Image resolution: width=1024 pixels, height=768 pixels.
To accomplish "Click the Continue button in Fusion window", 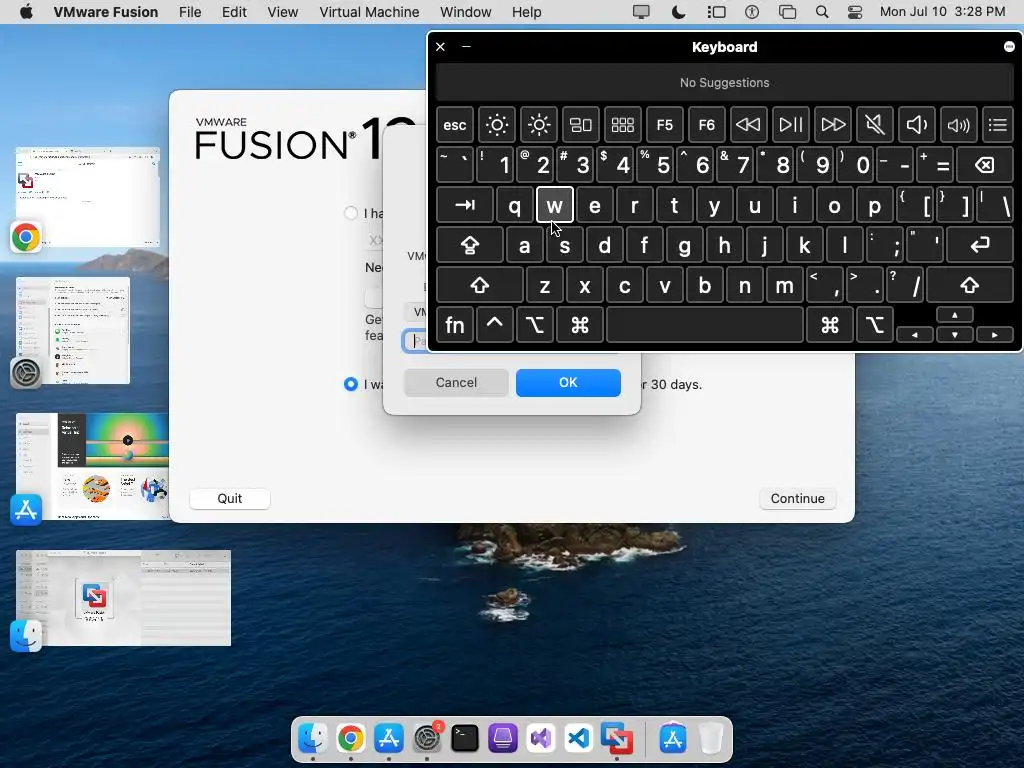I will [797, 498].
